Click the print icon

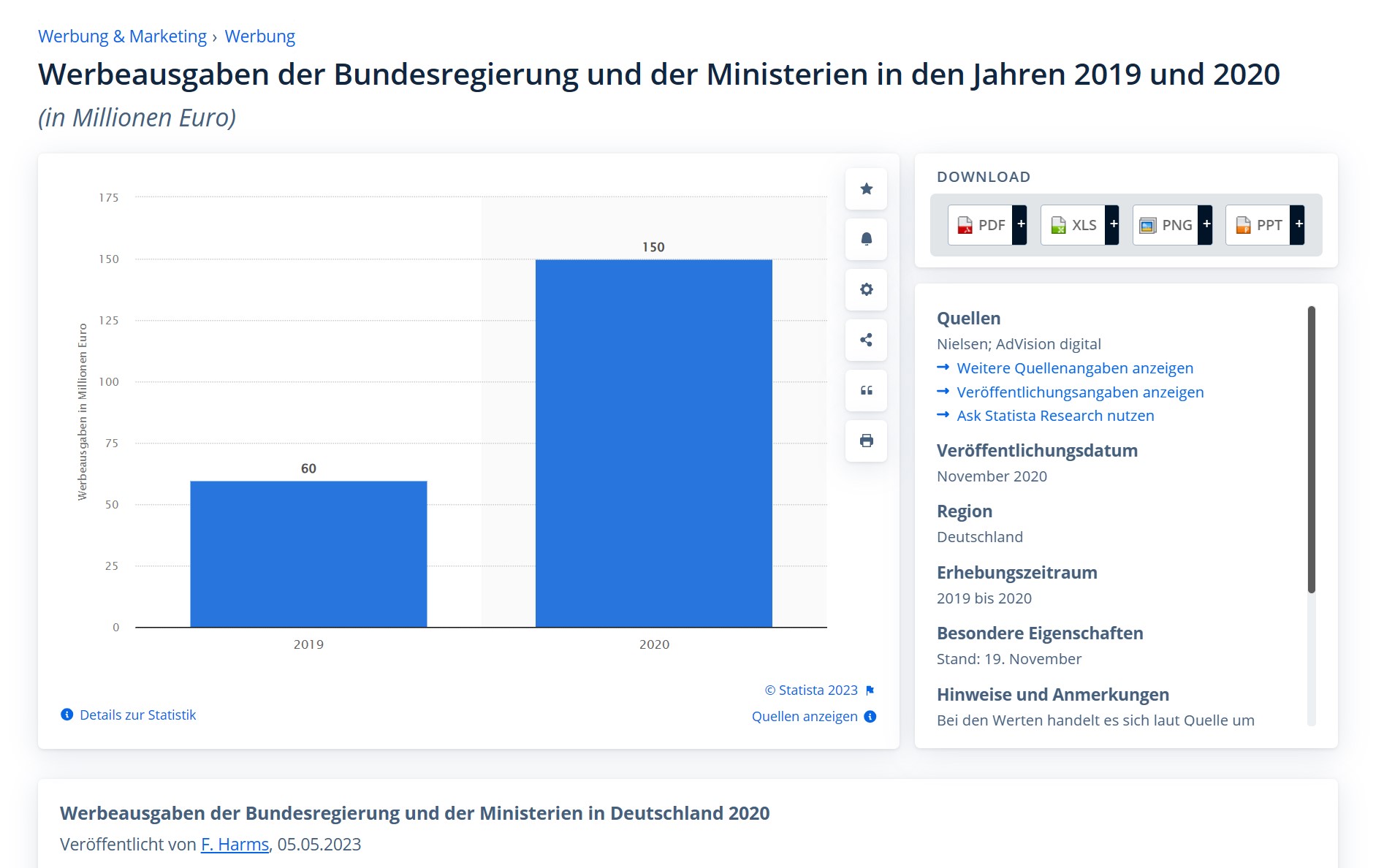coord(866,441)
